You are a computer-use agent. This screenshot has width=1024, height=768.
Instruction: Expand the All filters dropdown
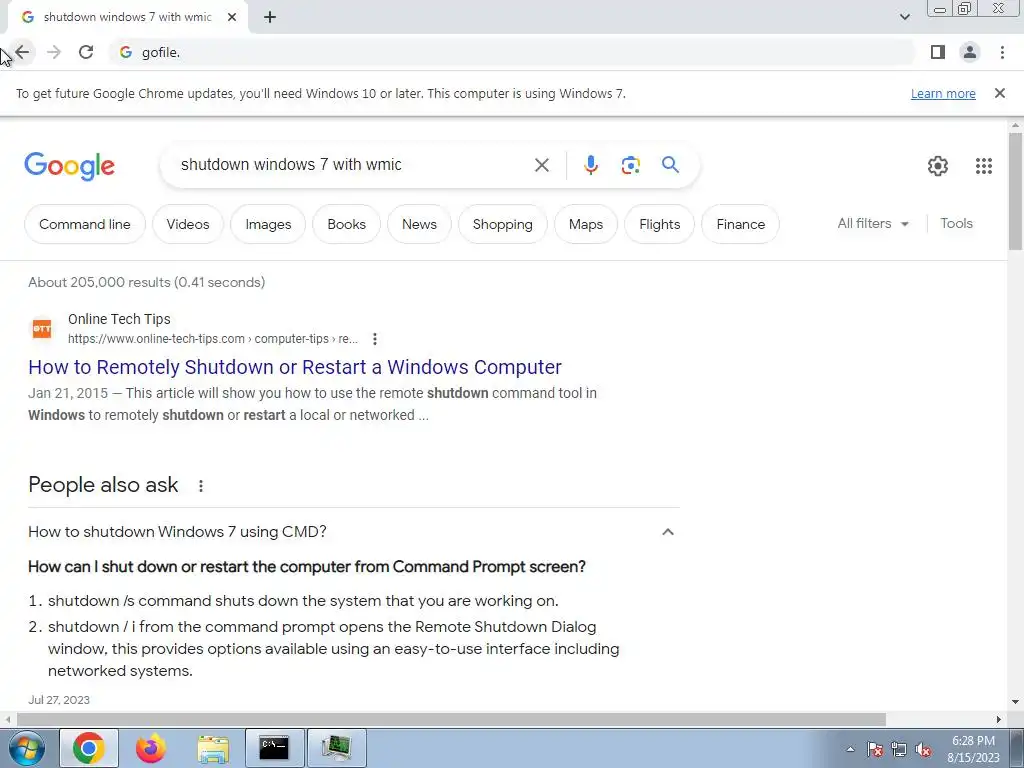point(872,223)
